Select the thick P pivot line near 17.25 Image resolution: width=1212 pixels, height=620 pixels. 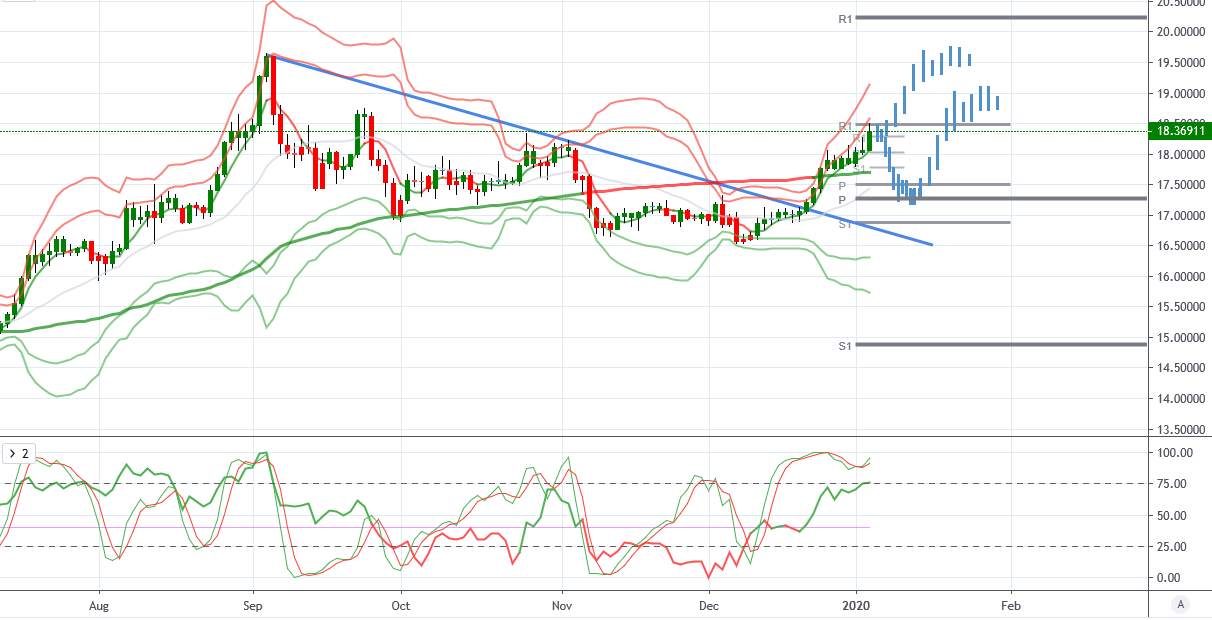1000,198
